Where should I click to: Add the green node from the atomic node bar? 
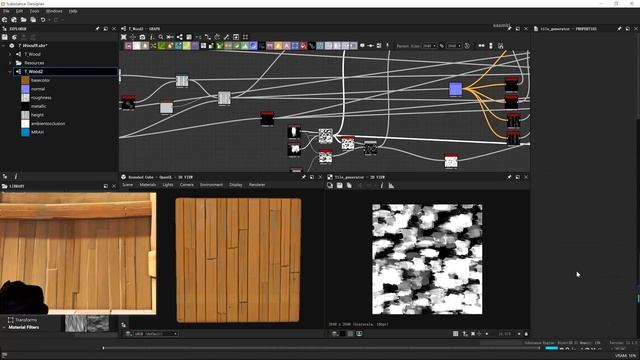pyautogui.click(x=162, y=46)
